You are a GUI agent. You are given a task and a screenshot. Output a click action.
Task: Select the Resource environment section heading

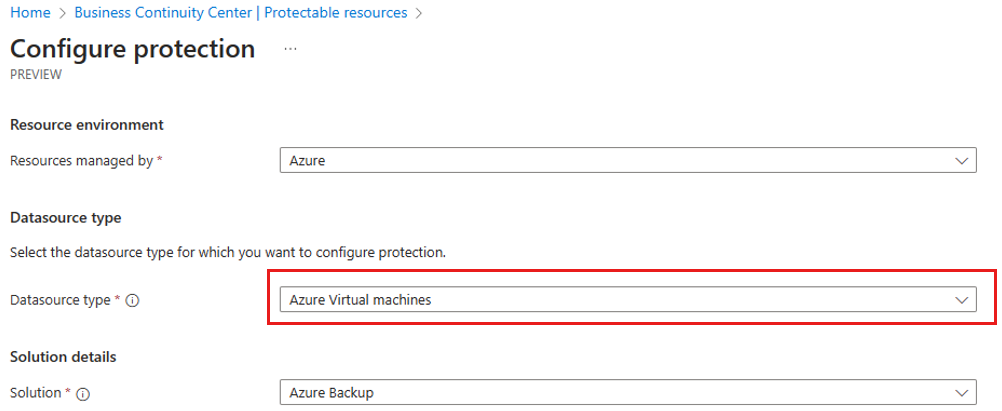(x=87, y=125)
